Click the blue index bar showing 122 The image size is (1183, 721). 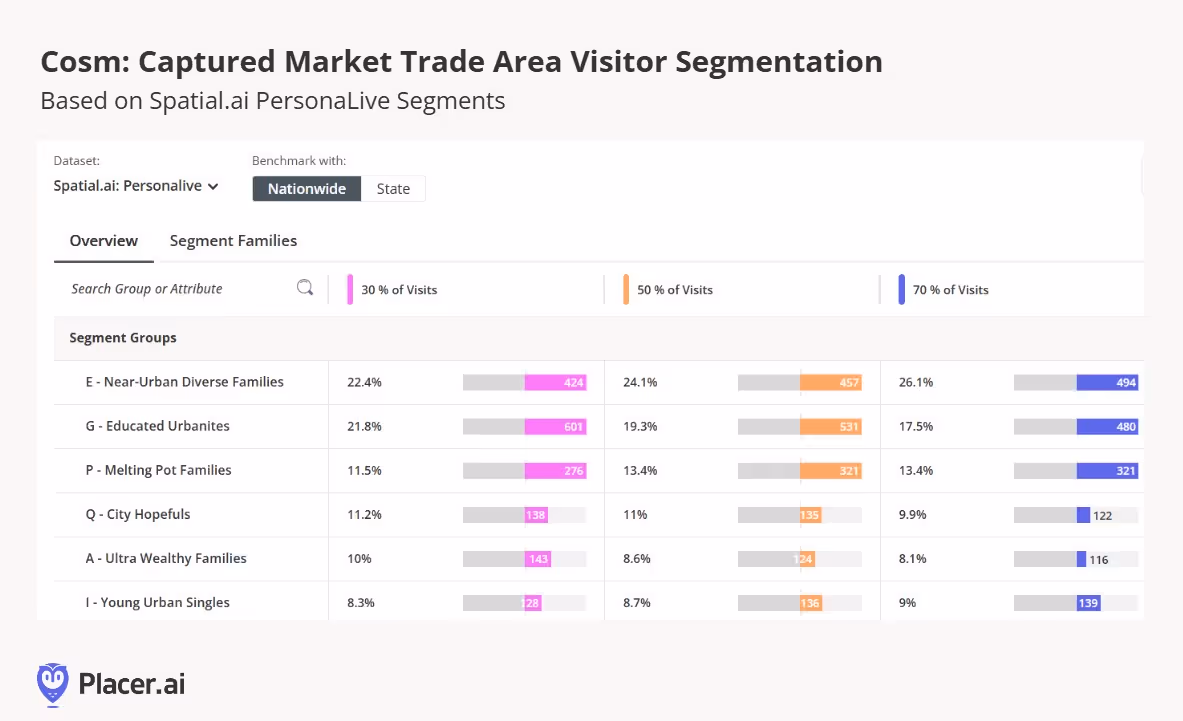click(x=1083, y=515)
